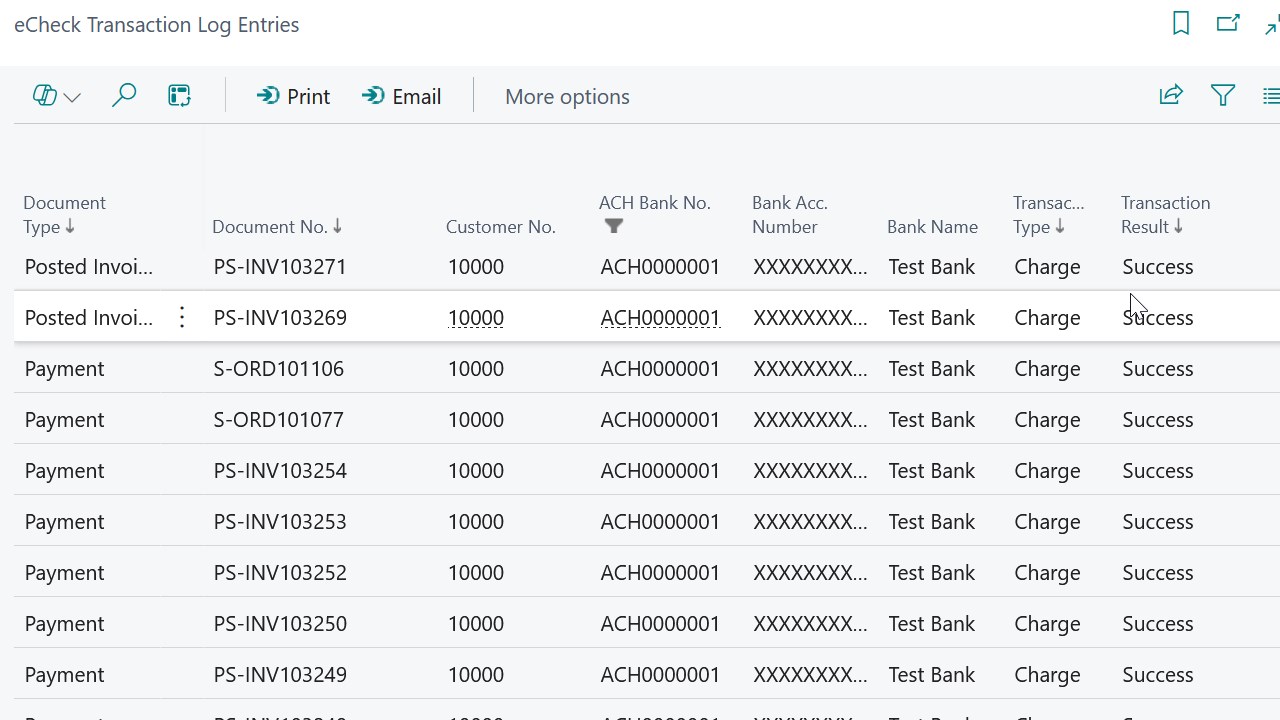Toggle sorting on Transaction Result column
The height and width of the screenshot is (720, 1280).
(x=1179, y=226)
